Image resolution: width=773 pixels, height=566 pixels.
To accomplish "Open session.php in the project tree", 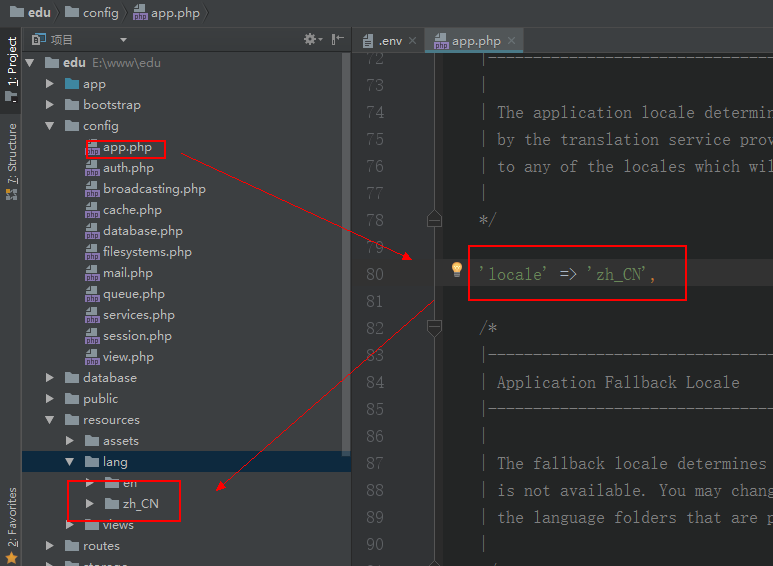I will [137, 336].
